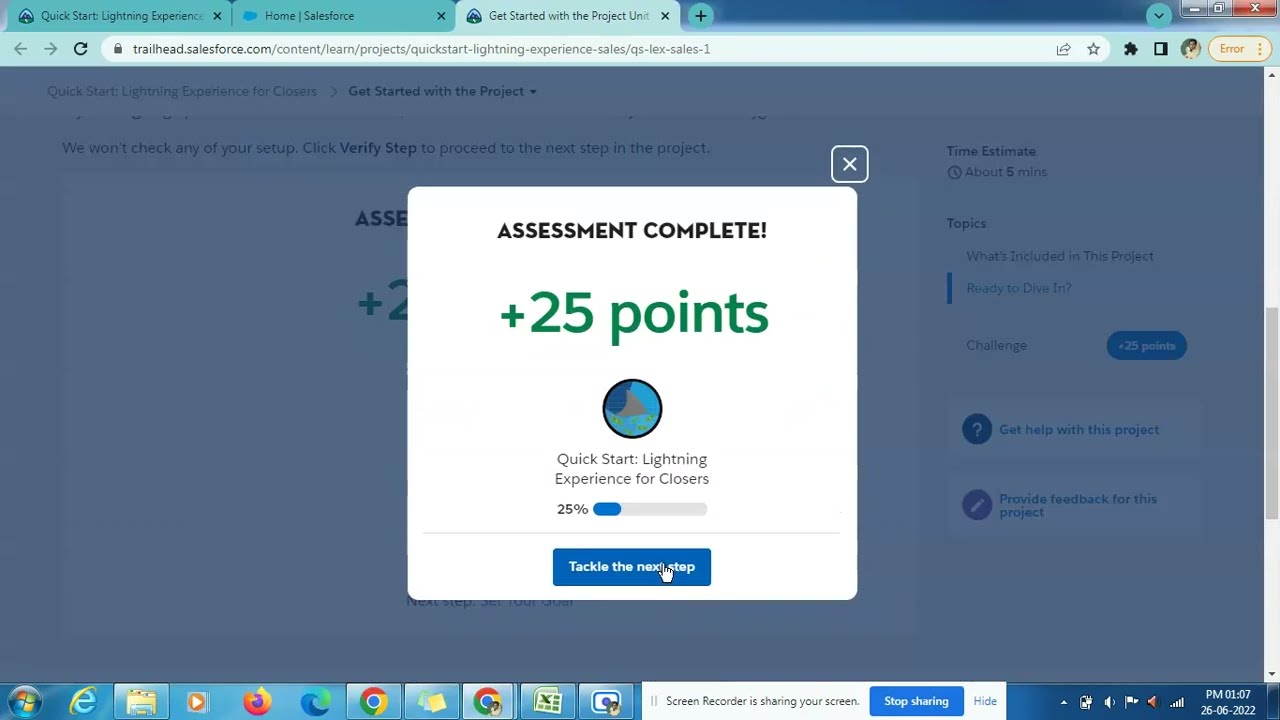Click the site lock icon in address bar
1280x720 pixels.
point(118,49)
